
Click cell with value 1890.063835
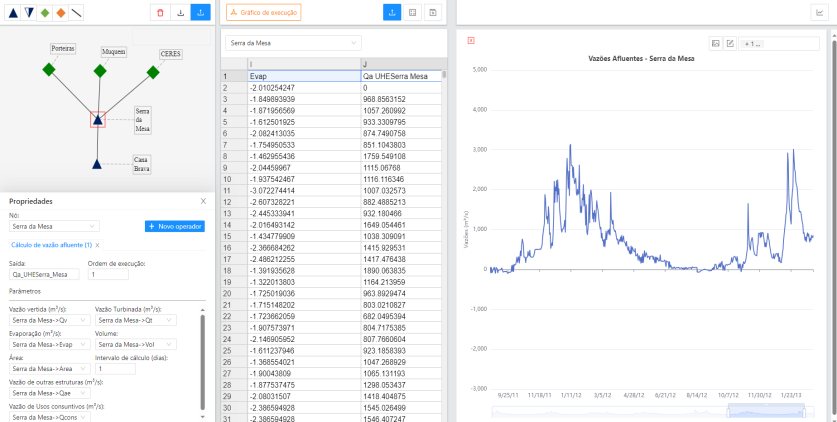point(401,270)
